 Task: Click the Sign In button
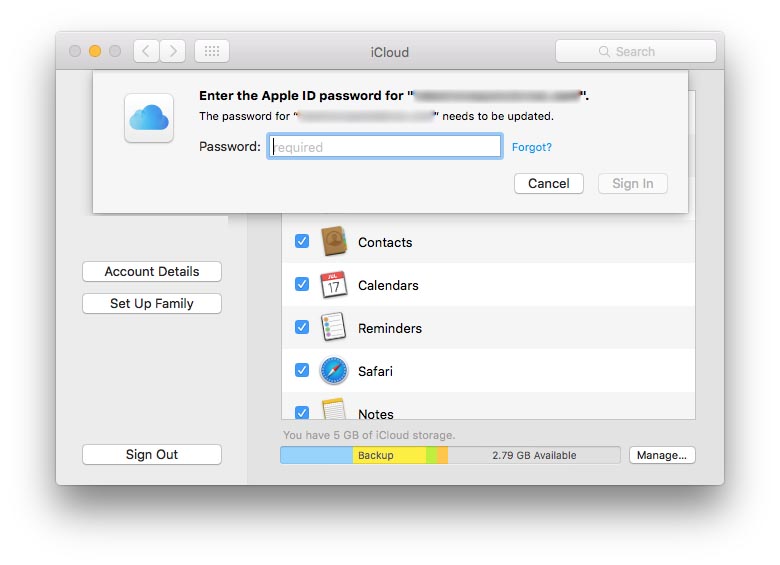pos(633,184)
